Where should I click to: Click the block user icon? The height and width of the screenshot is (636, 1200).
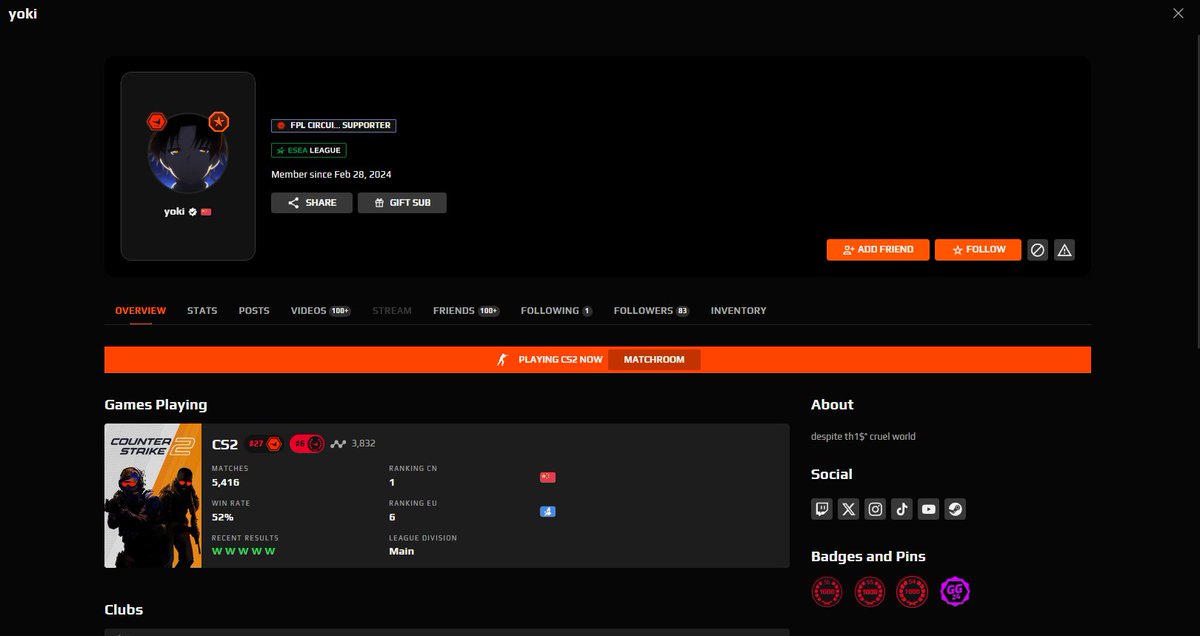pos(1038,250)
